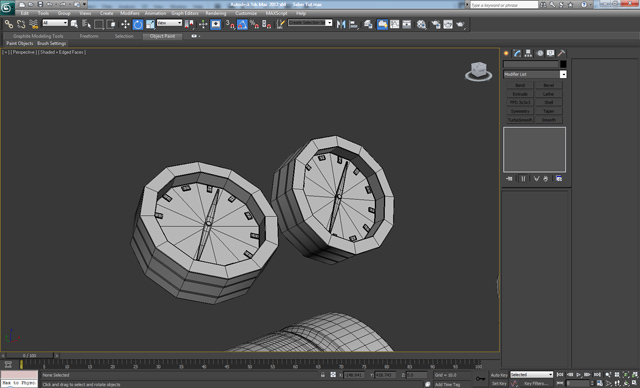
Task: Toggle 3D Snaps
Action: (x=230, y=24)
